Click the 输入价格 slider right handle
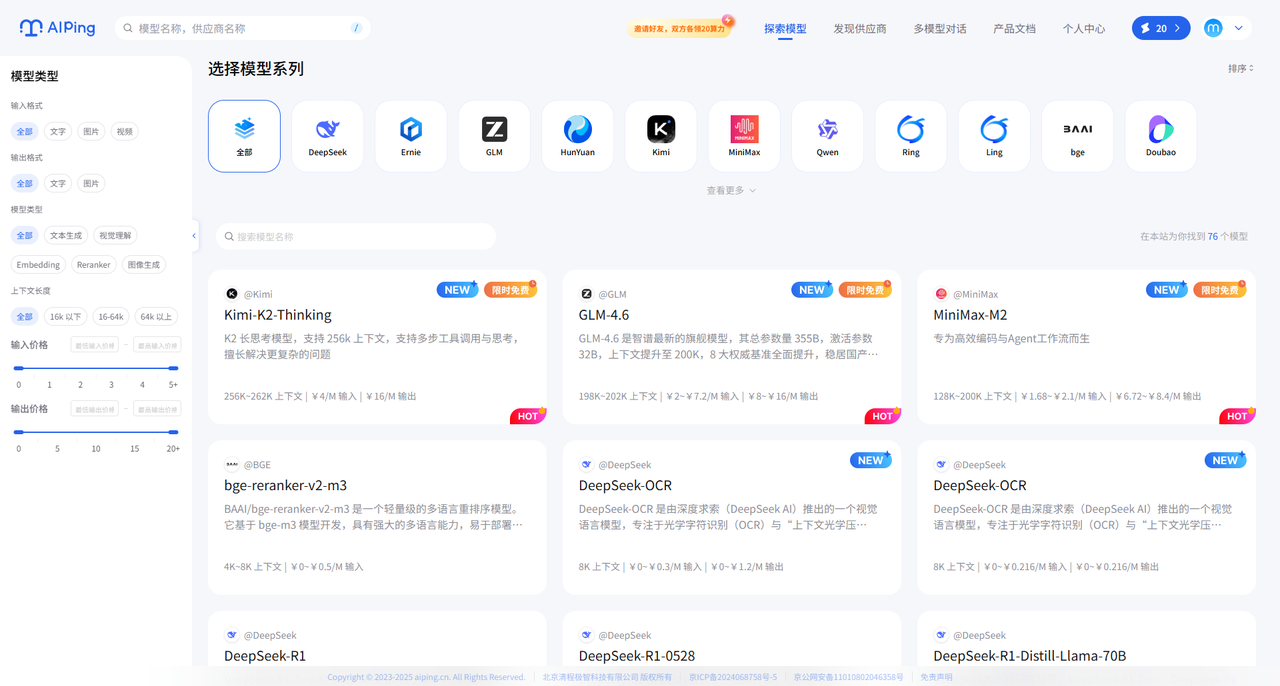Viewport: 1280px width, 686px height. point(173,368)
